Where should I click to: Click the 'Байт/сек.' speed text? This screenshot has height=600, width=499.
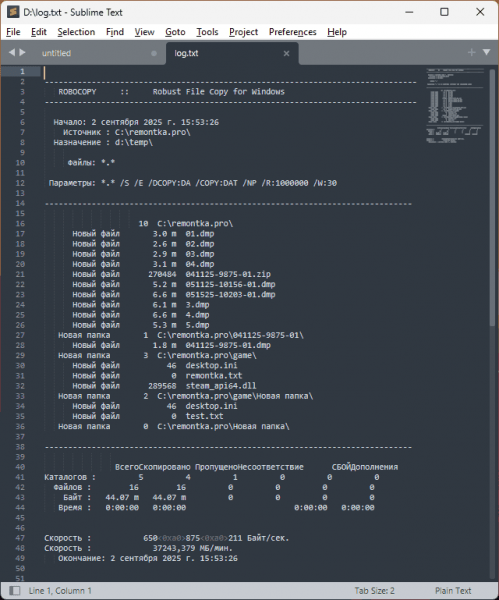tap(268, 538)
